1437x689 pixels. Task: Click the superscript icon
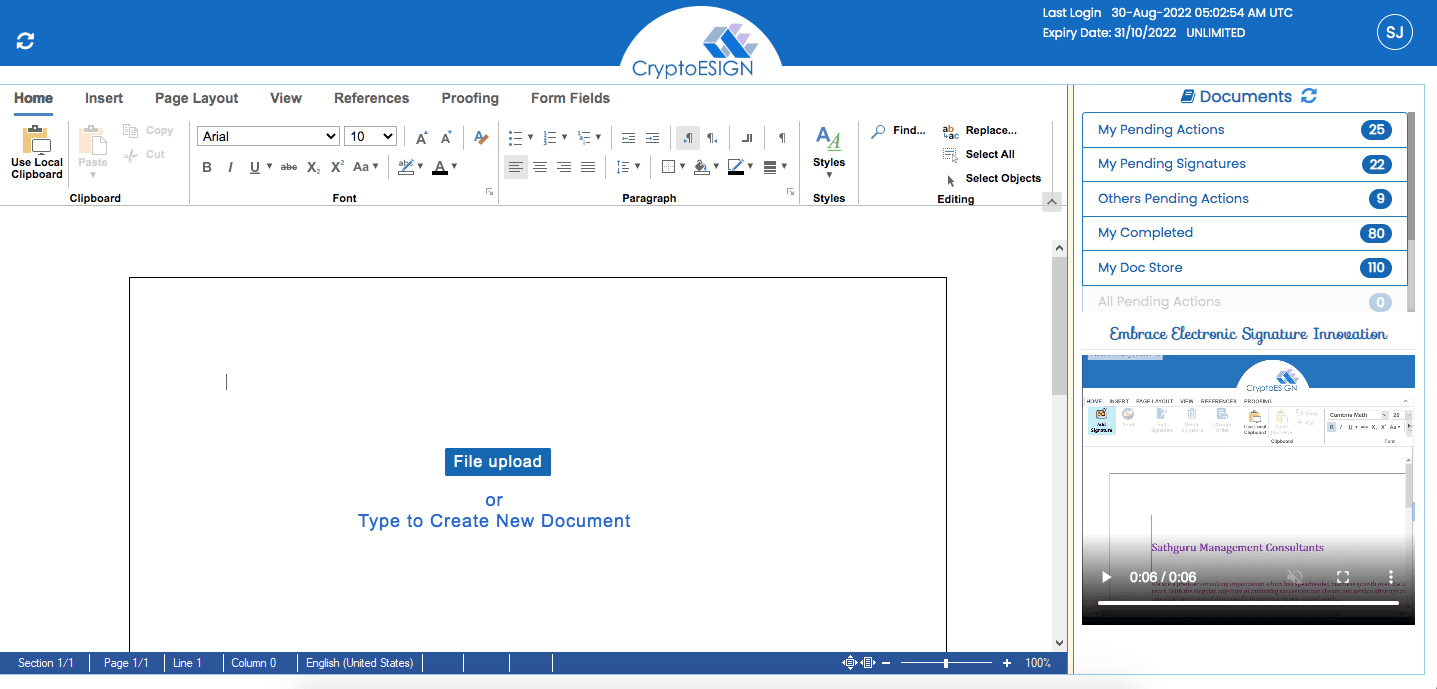click(x=337, y=167)
